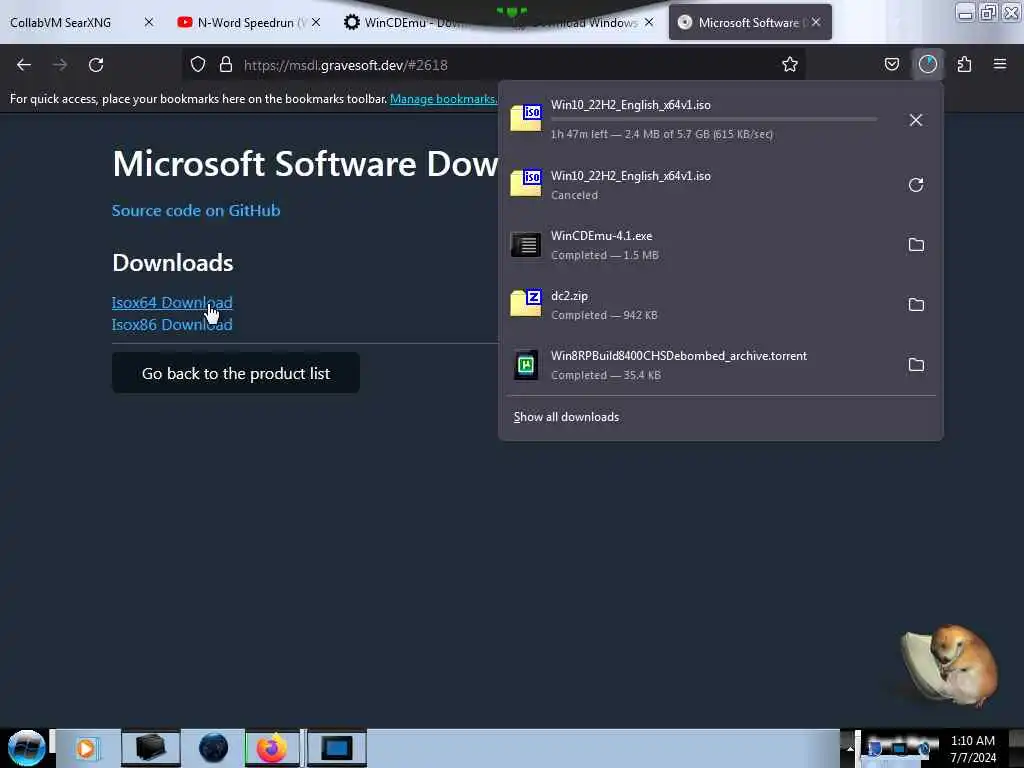The image size is (1024, 768).
Task: Show WinCDEmu-4.1.exe in folder
Action: (916, 245)
